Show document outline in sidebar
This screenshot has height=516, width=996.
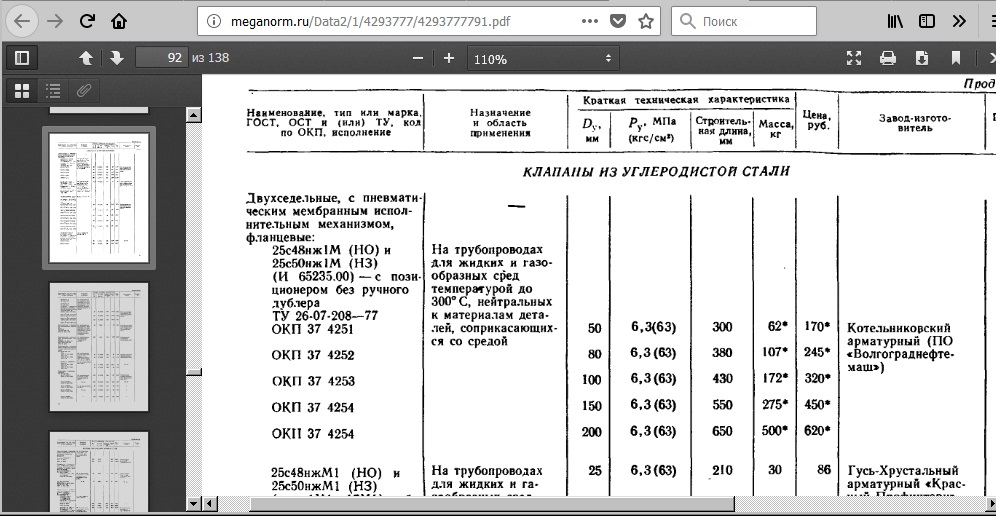tap(53, 90)
